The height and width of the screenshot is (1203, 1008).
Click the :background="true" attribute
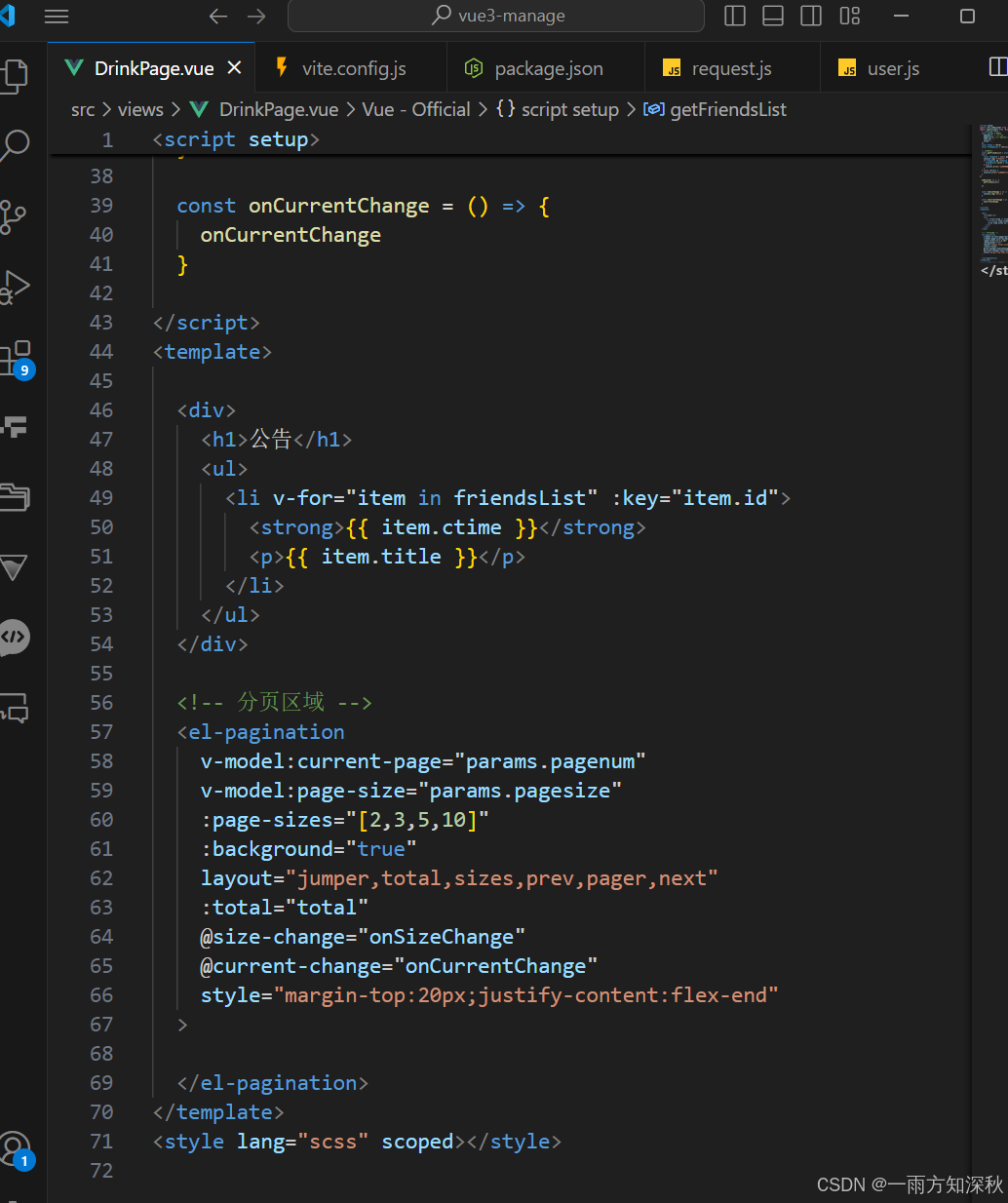pos(308,849)
